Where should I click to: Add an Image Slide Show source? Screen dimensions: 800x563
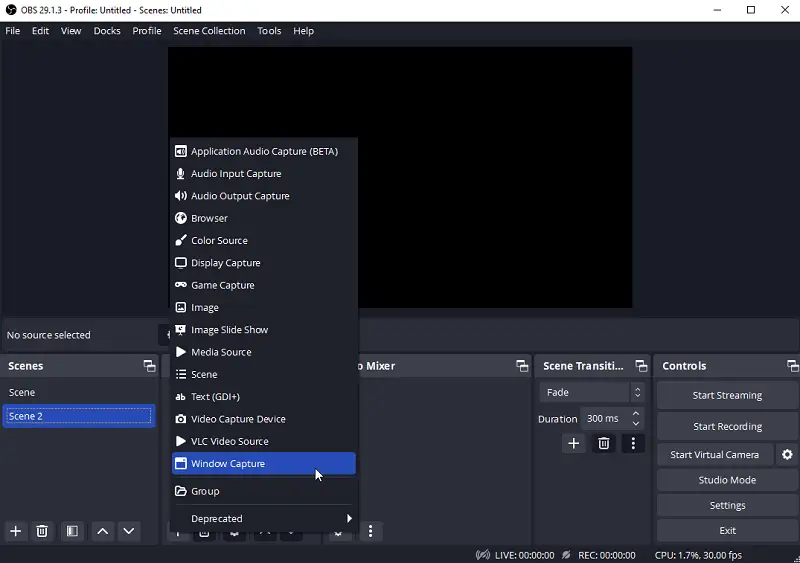(x=264, y=330)
